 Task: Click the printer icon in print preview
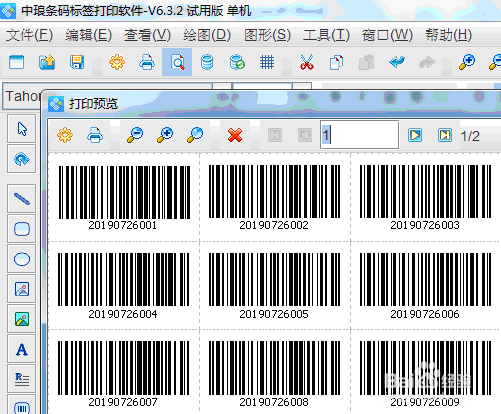[x=95, y=135]
